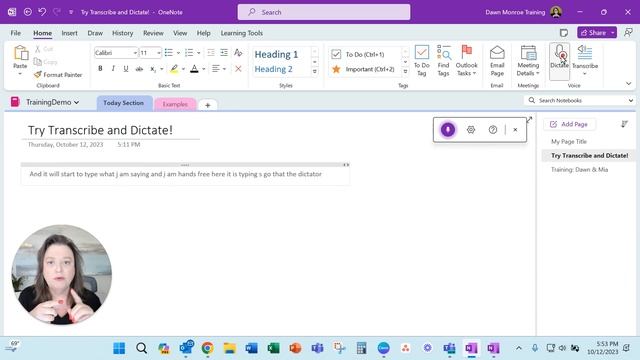Collapse the ribbon with the chevron
The width and height of the screenshot is (640, 360).
coord(628,83)
